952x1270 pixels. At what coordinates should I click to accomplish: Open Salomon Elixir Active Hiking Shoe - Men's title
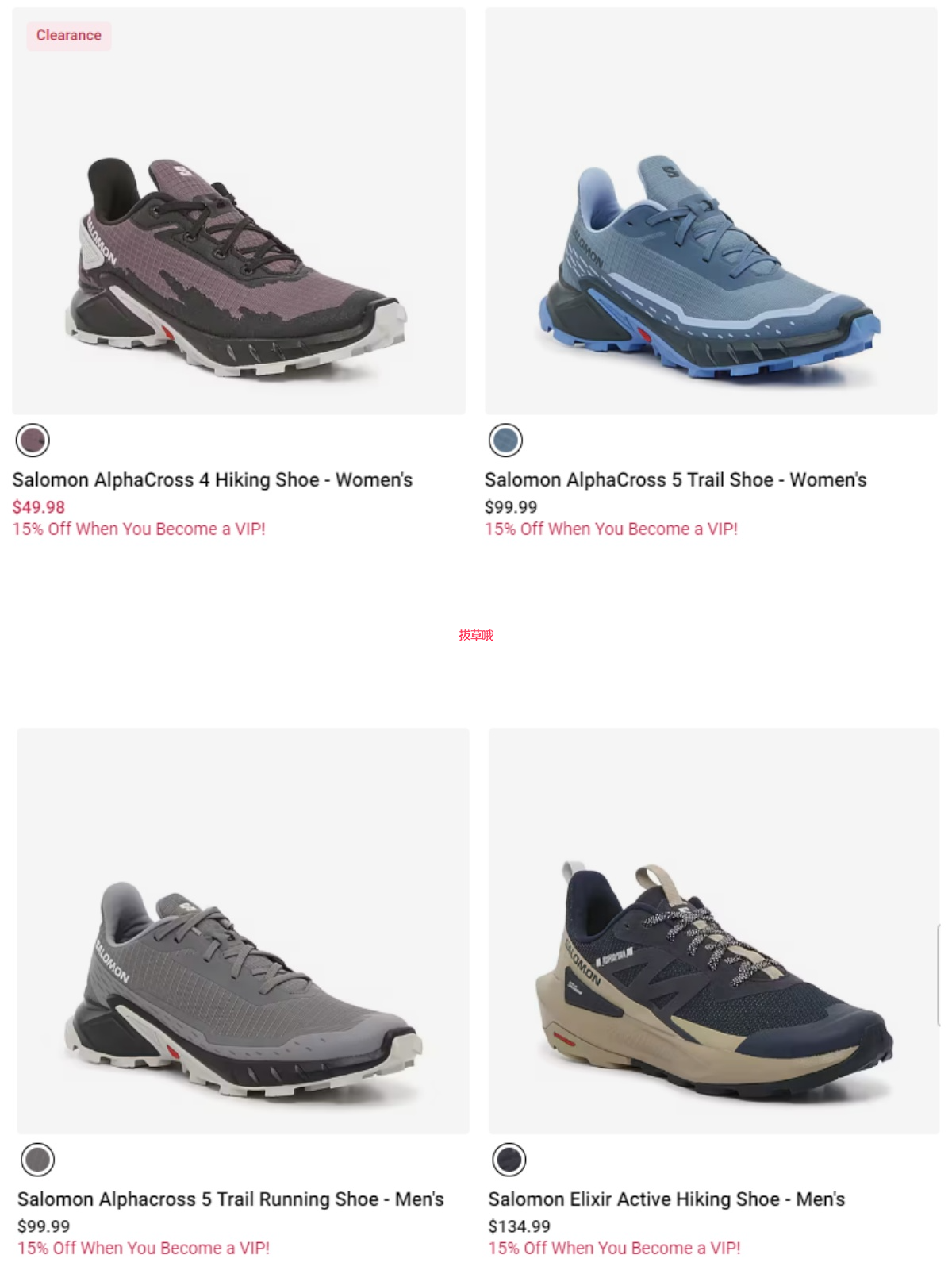coord(666,1199)
